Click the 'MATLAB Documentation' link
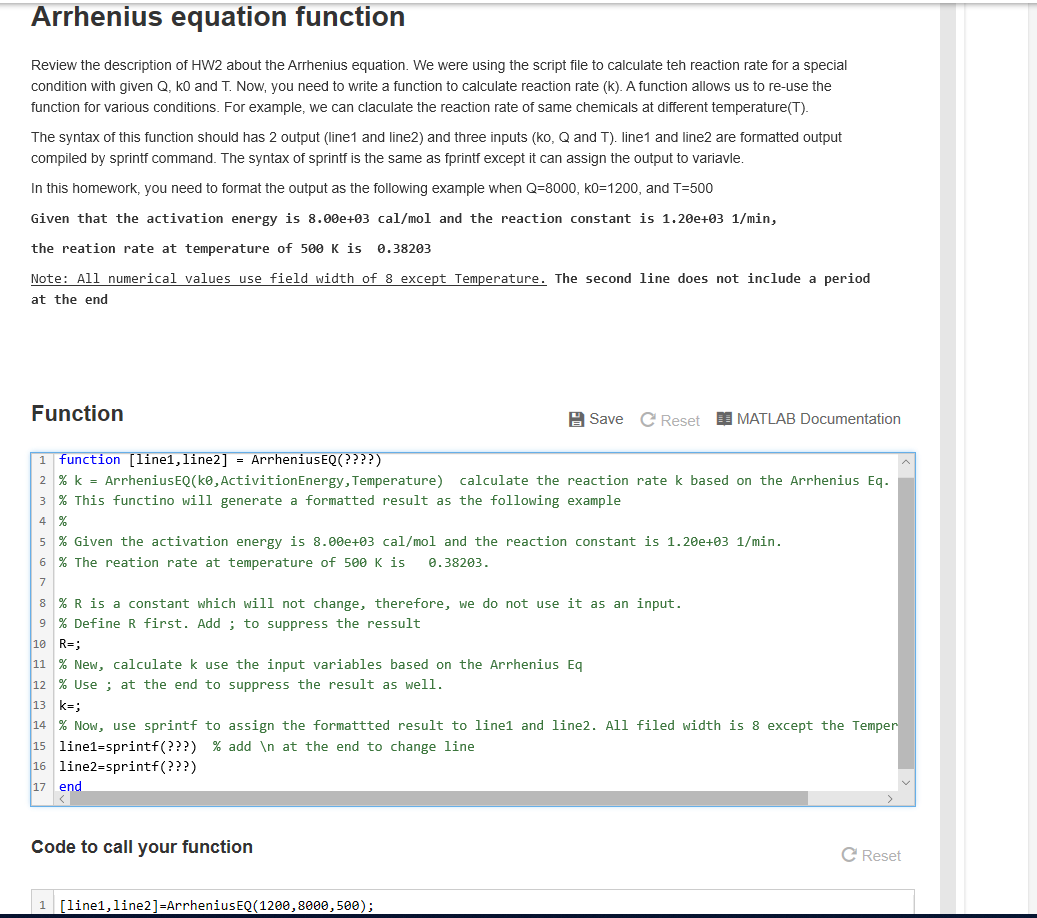 click(x=818, y=419)
